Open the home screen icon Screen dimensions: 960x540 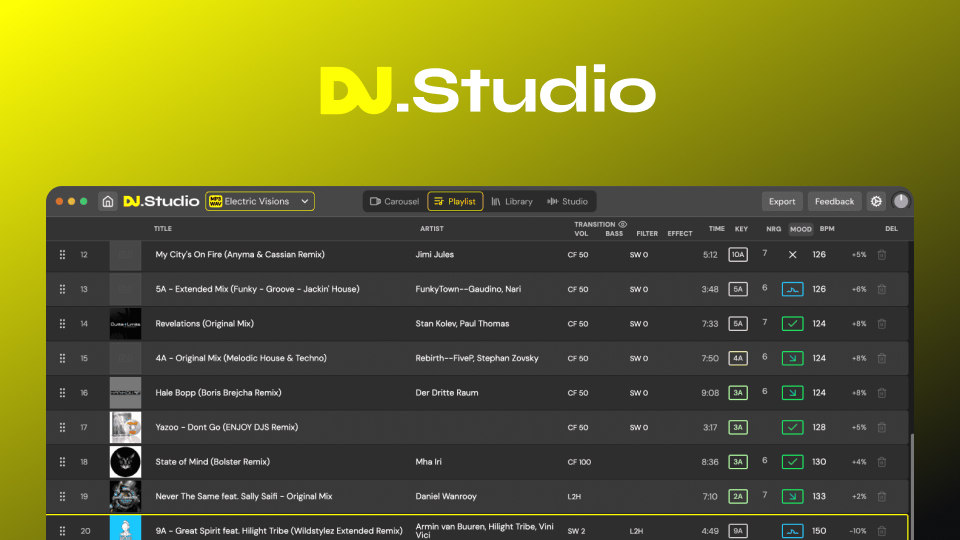tap(108, 201)
